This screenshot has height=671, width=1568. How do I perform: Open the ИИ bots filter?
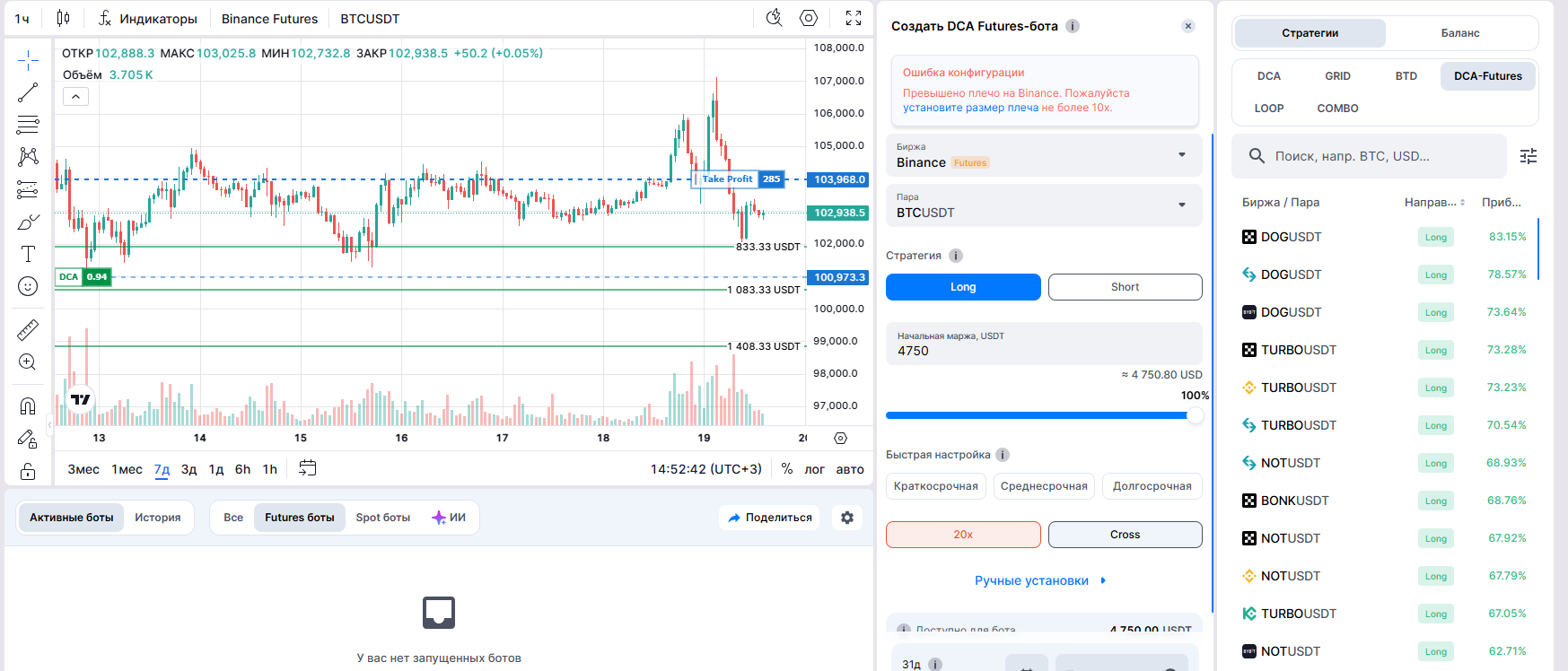coord(449,518)
